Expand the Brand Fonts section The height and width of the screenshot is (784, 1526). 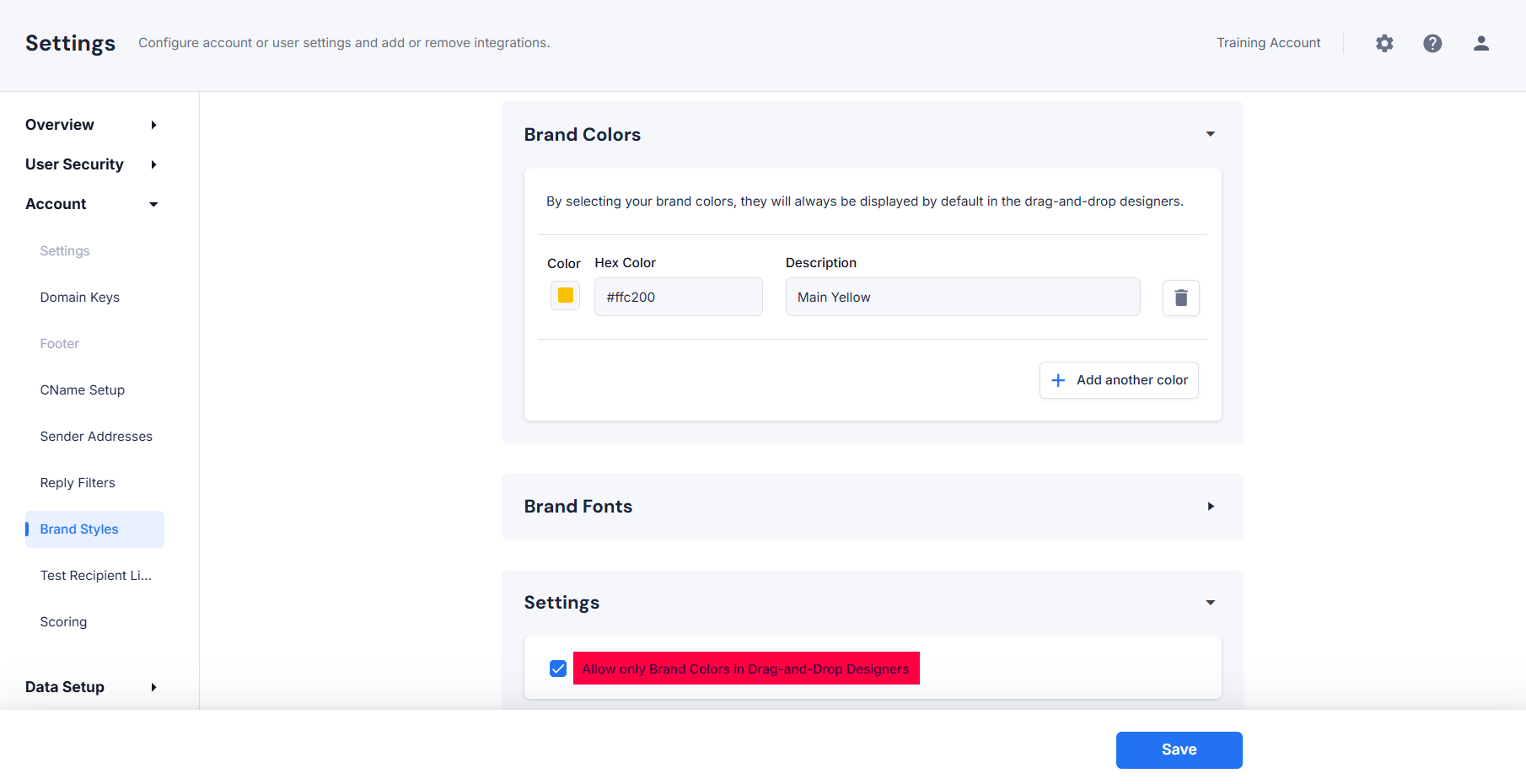pos(1210,507)
